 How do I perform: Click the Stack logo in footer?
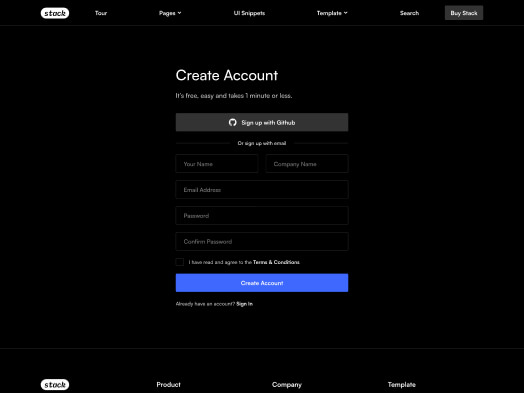click(x=55, y=385)
